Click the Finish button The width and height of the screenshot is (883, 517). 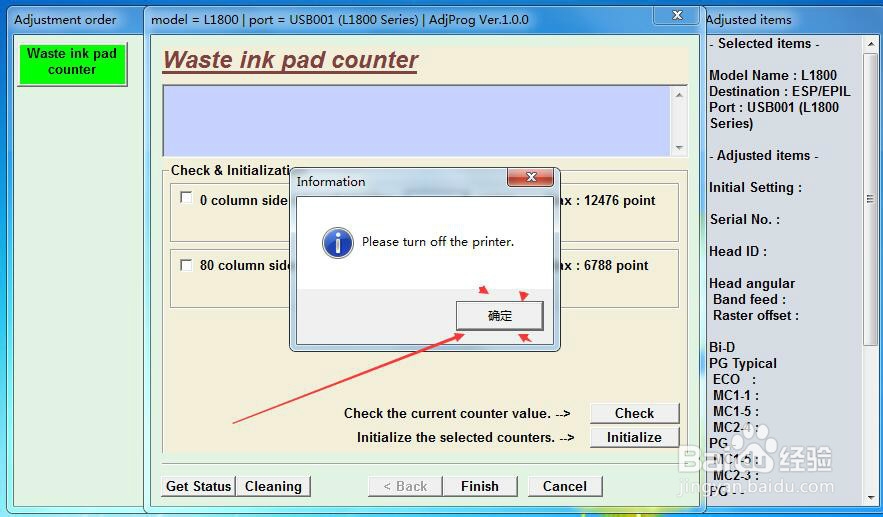480,486
